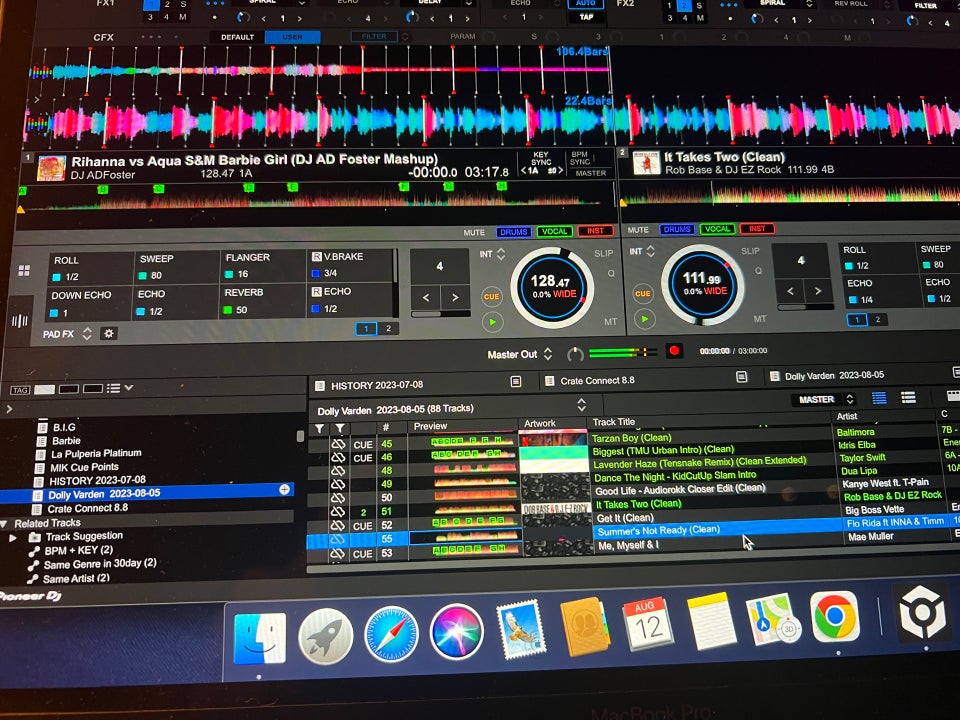Click the pad grid icon left of ROLL
Screen dimensions: 960x720
pos(24,270)
